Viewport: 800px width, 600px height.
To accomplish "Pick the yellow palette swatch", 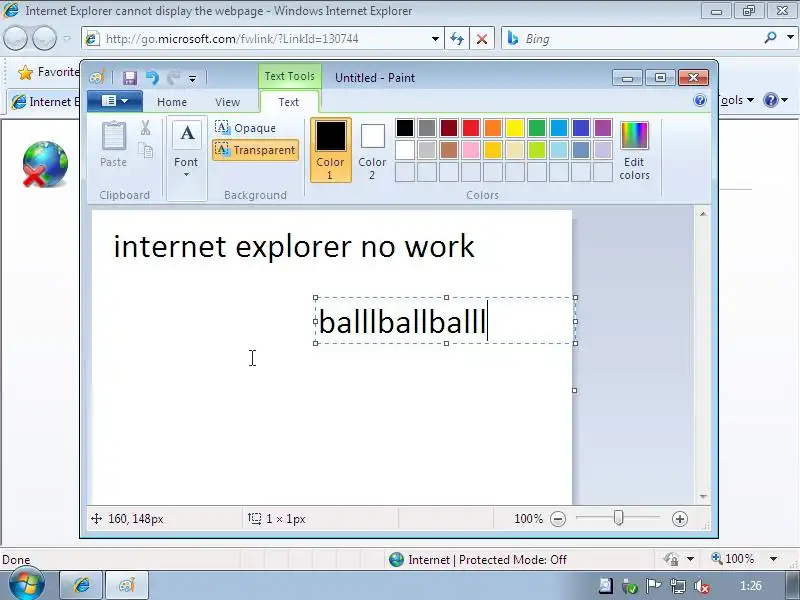I will (515, 128).
